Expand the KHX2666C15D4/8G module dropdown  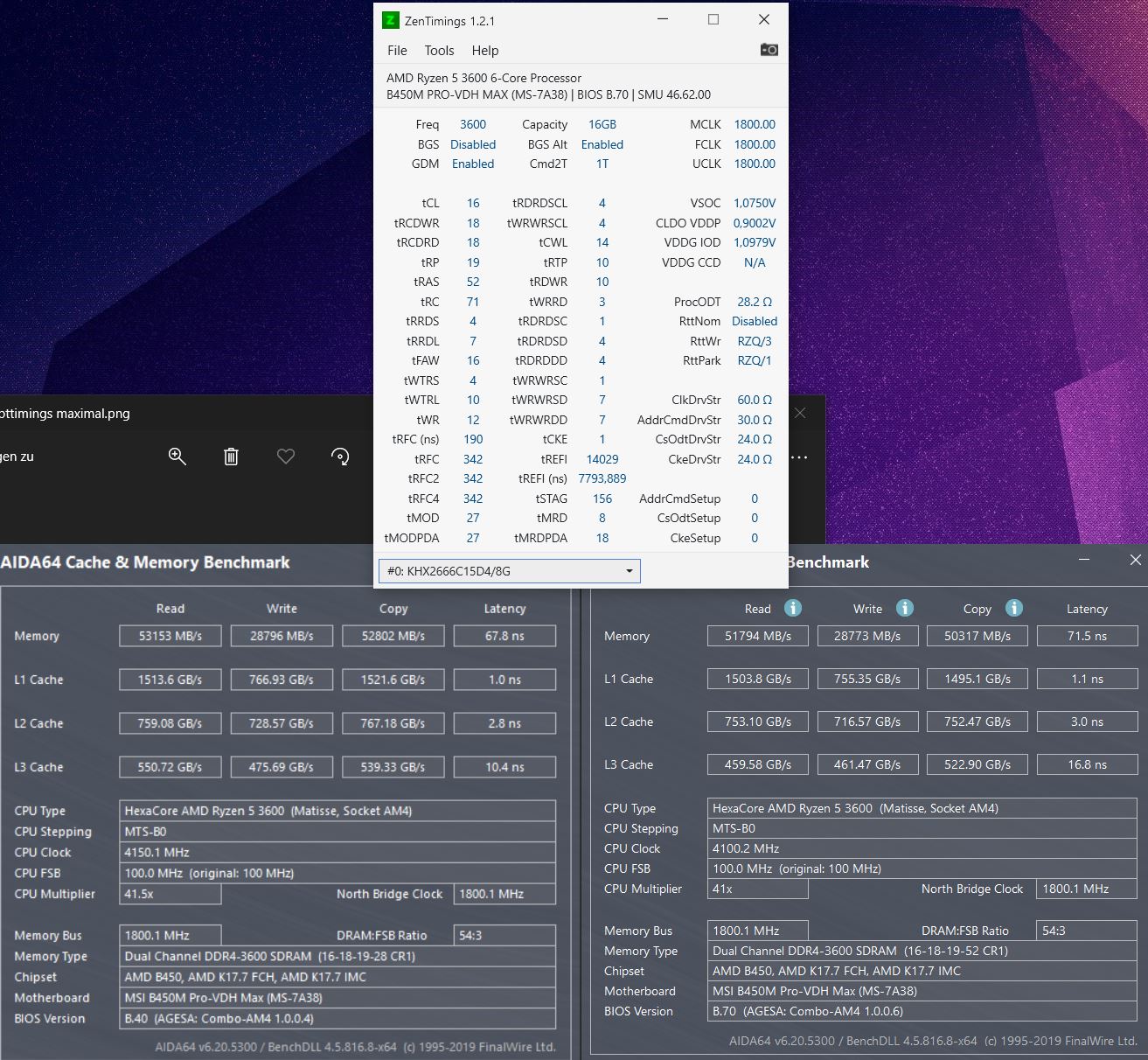510,571
